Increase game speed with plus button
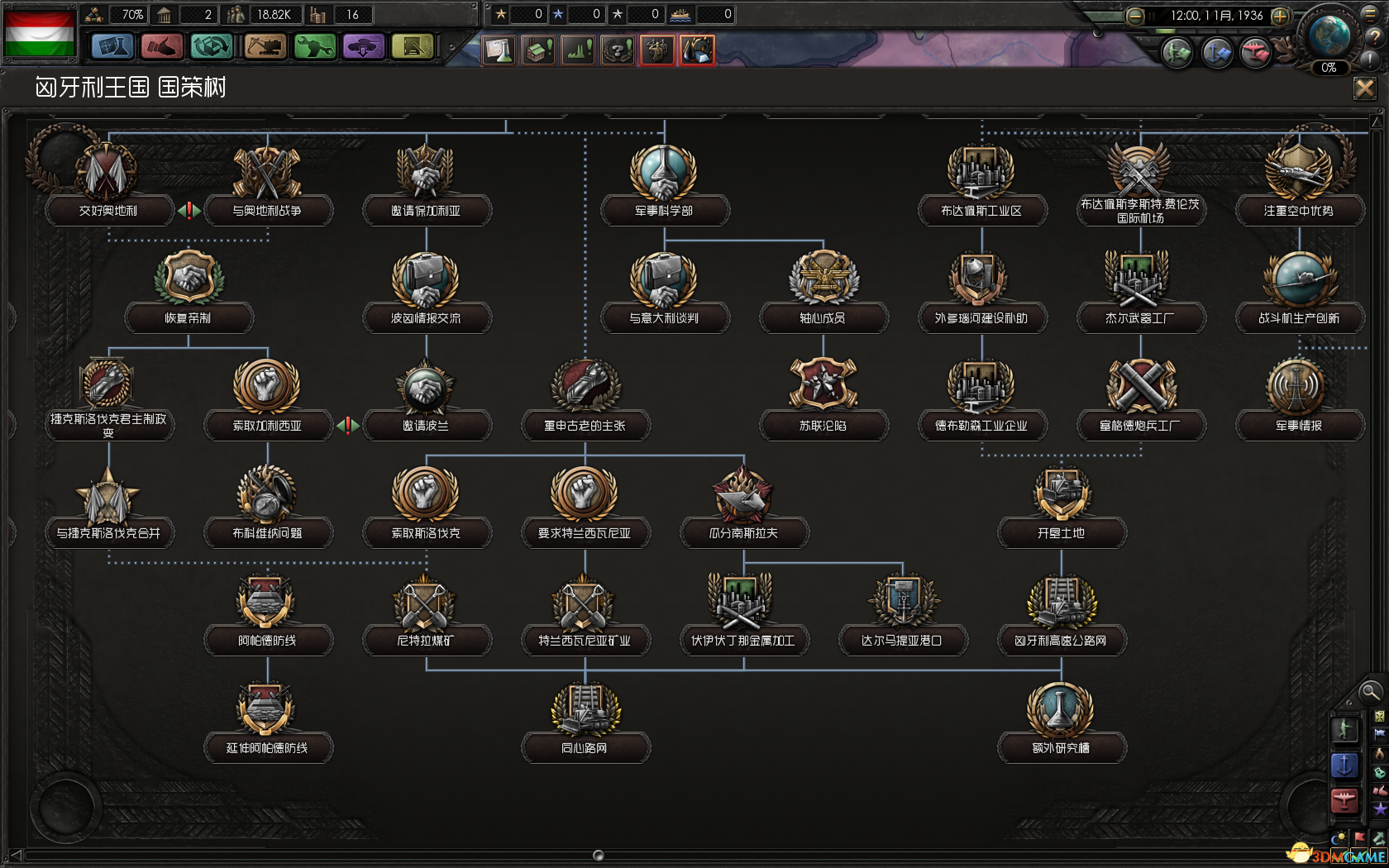The image size is (1389, 868). (x=1280, y=16)
